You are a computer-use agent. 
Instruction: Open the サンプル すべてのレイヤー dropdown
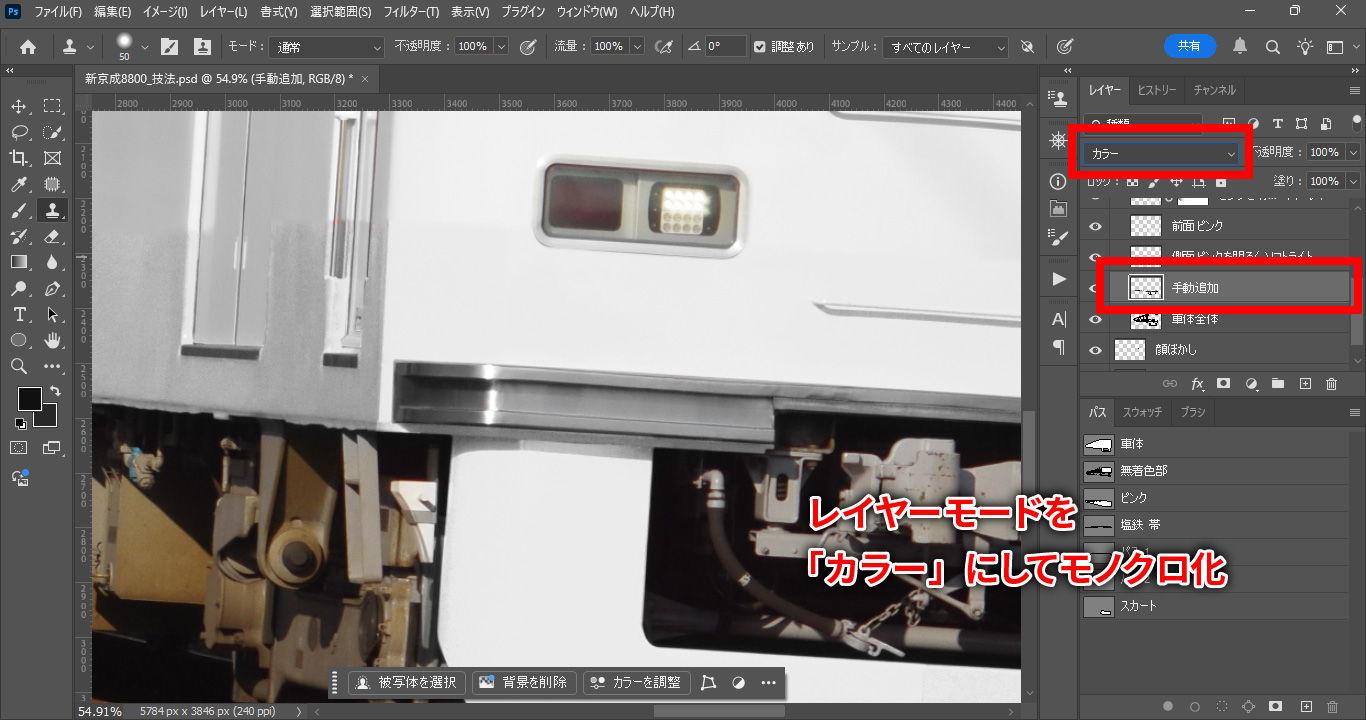coord(946,47)
